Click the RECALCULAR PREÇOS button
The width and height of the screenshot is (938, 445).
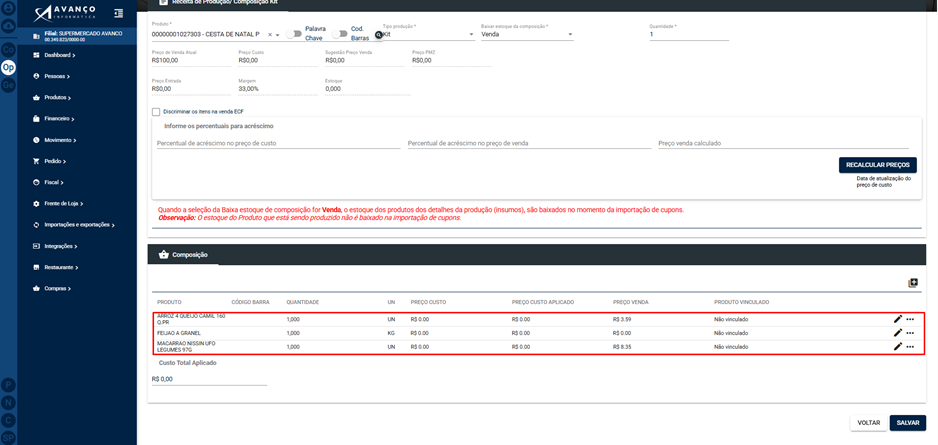pos(878,164)
